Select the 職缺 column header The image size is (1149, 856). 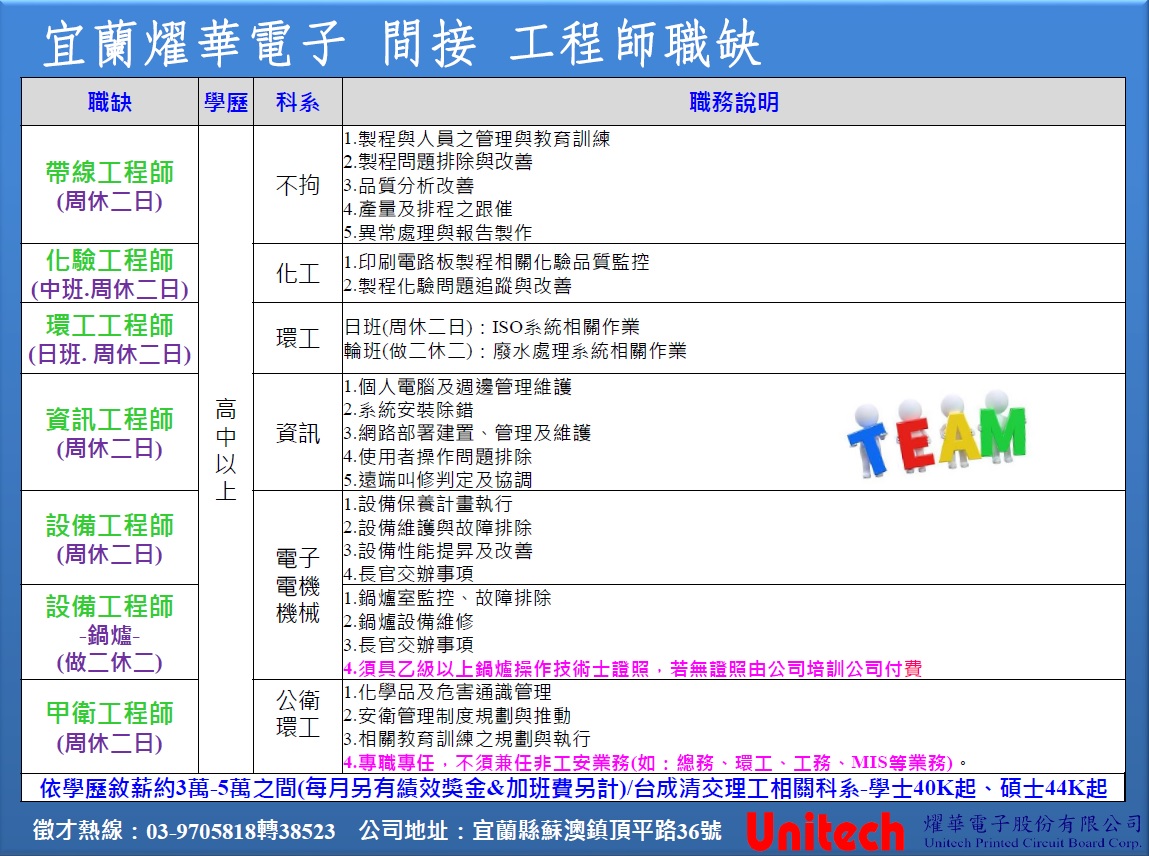coord(110,102)
